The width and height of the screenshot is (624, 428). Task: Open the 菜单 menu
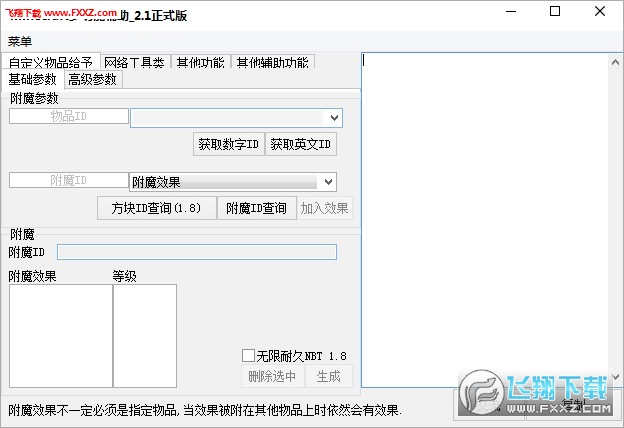(20, 41)
